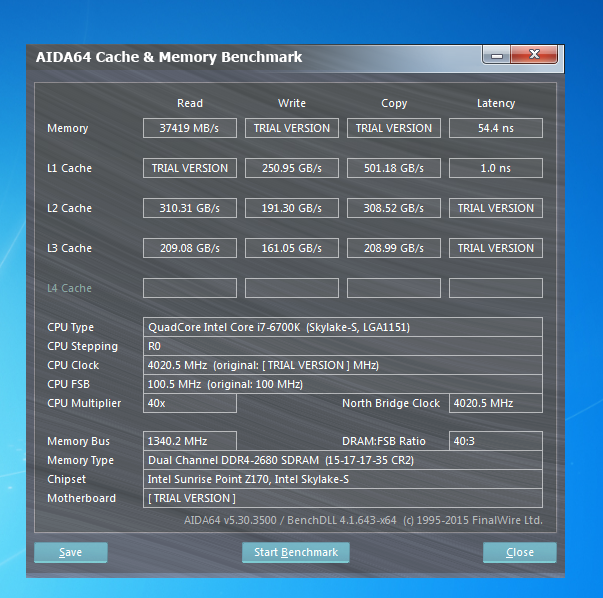Click North Bridge Clock 4020.5 MHz value

point(496,403)
